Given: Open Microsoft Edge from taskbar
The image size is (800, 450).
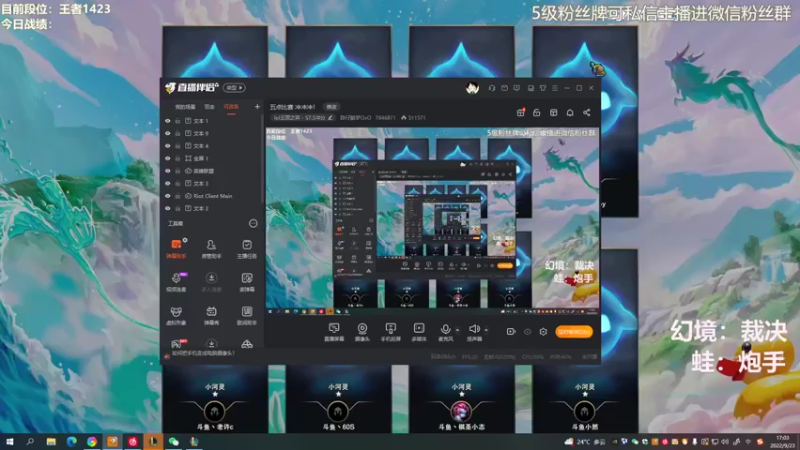Looking at the screenshot, I should coord(71,442).
